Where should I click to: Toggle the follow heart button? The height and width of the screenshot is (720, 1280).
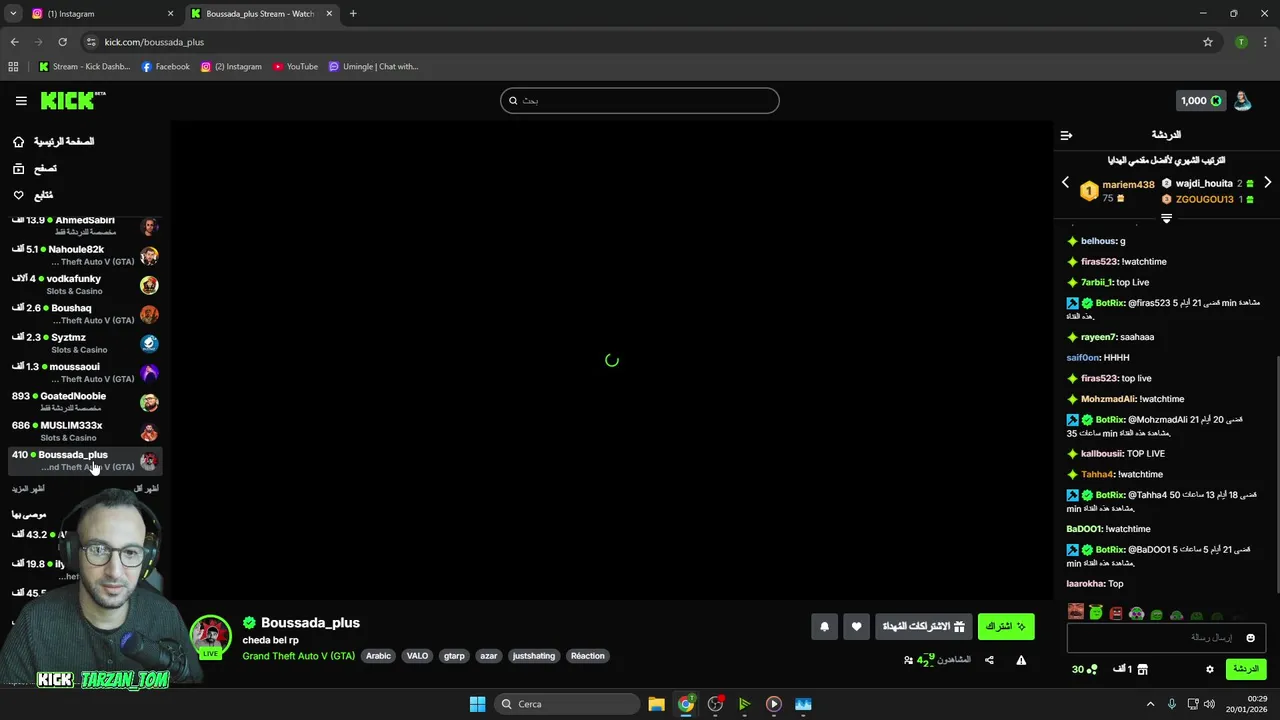click(856, 627)
